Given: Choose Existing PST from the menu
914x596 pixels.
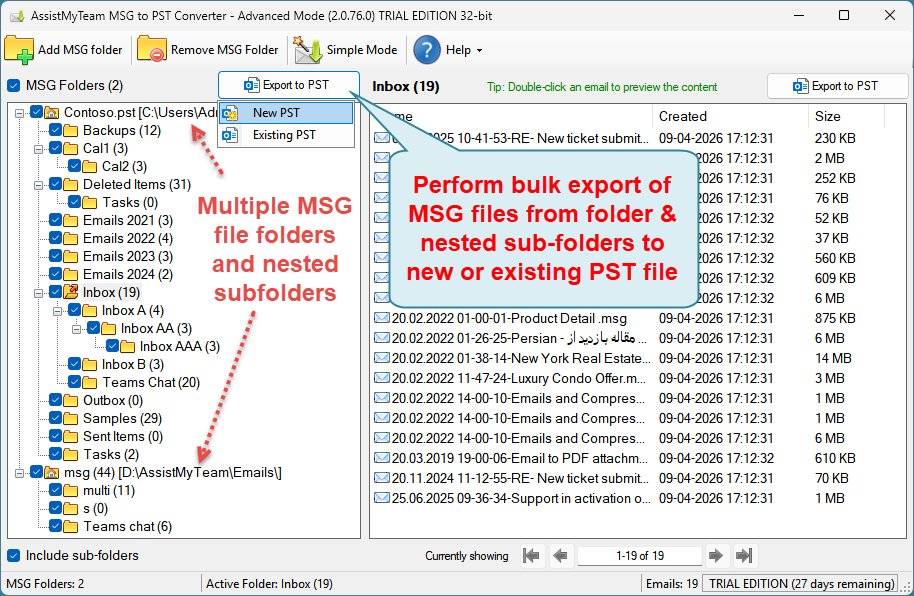Looking at the screenshot, I should 284,135.
